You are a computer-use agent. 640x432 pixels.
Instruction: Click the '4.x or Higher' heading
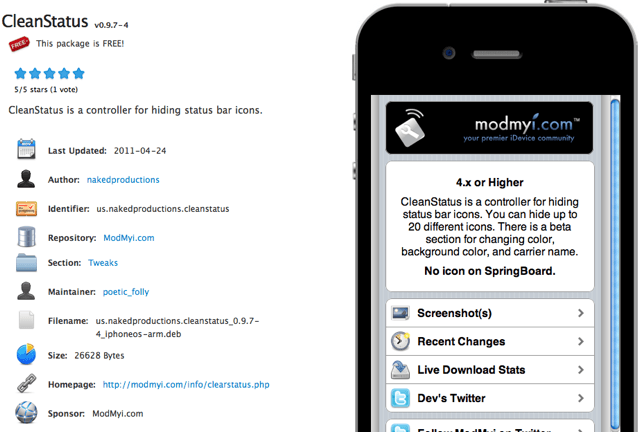click(x=490, y=182)
